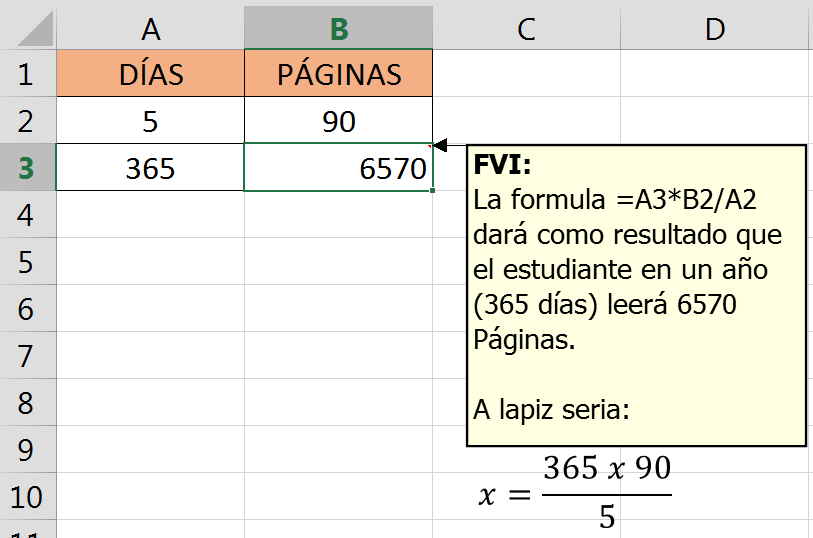Select row 10 header
Viewport: 813px width, 538px height.
point(27,497)
